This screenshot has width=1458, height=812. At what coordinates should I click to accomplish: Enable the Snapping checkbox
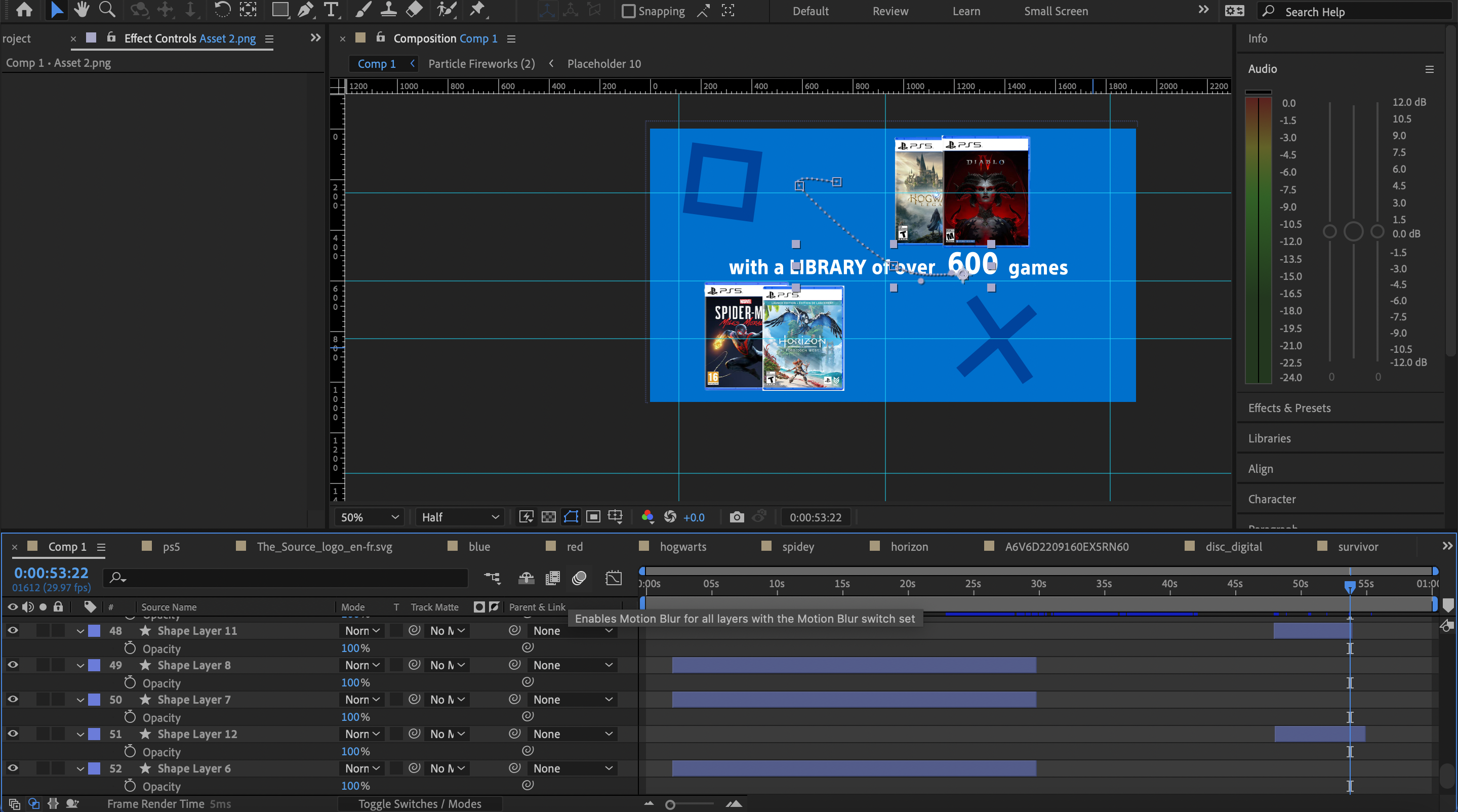tap(628, 11)
